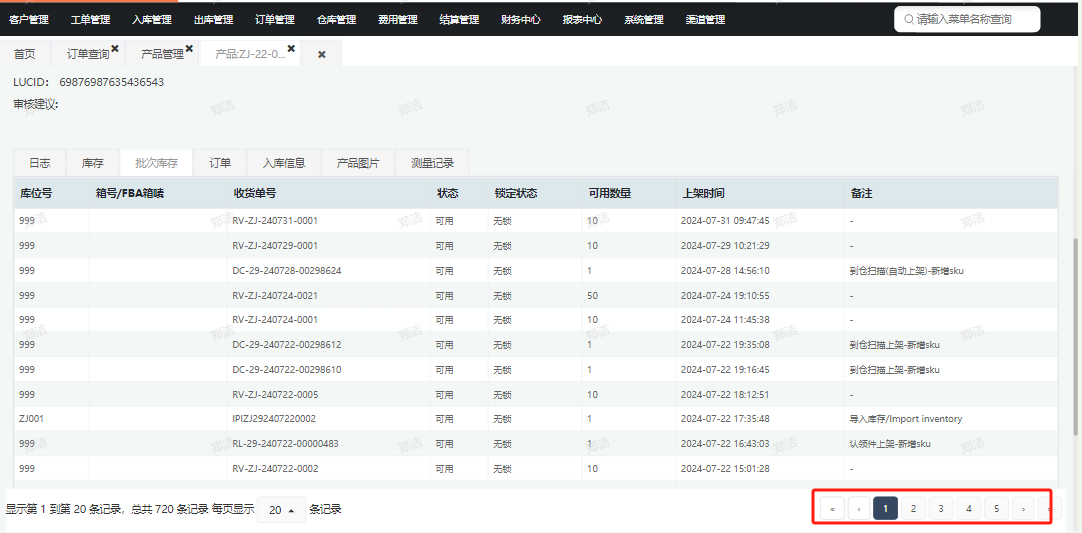
Task: Switch to the 订单查询 tab
Action: pos(88,55)
